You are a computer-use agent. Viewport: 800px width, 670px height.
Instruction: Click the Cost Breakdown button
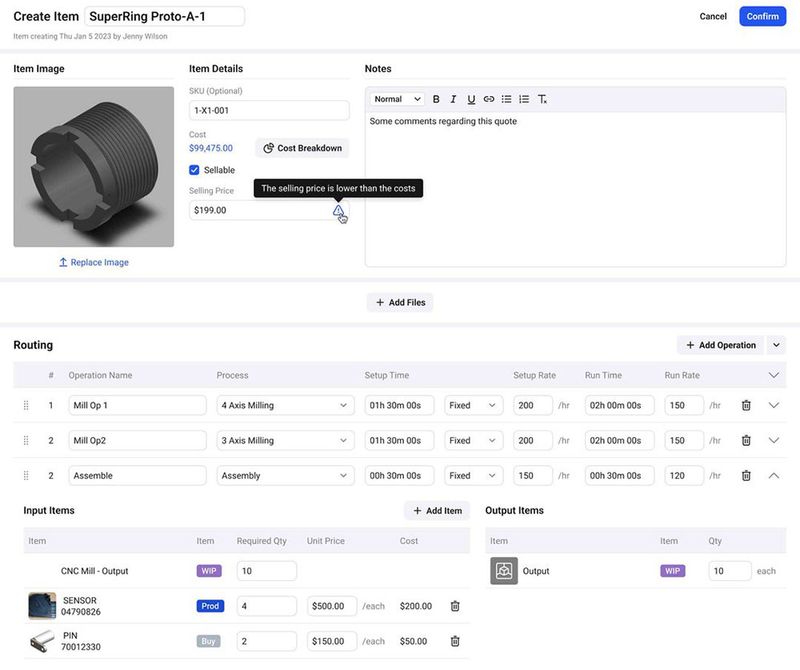pyautogui.click(x=299, y=147)
